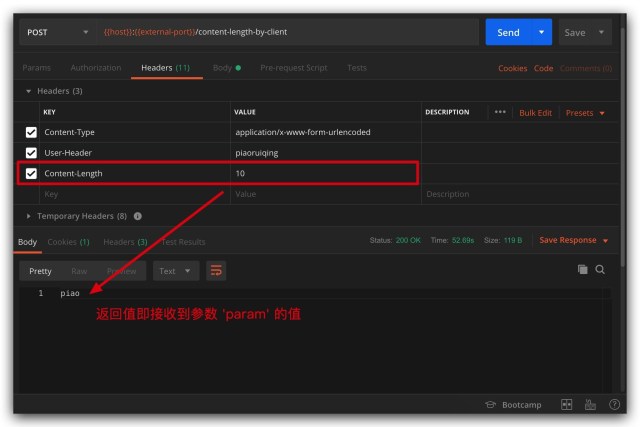
Task: Open the Save Response dropdown
Action: [x=573, y=240]
